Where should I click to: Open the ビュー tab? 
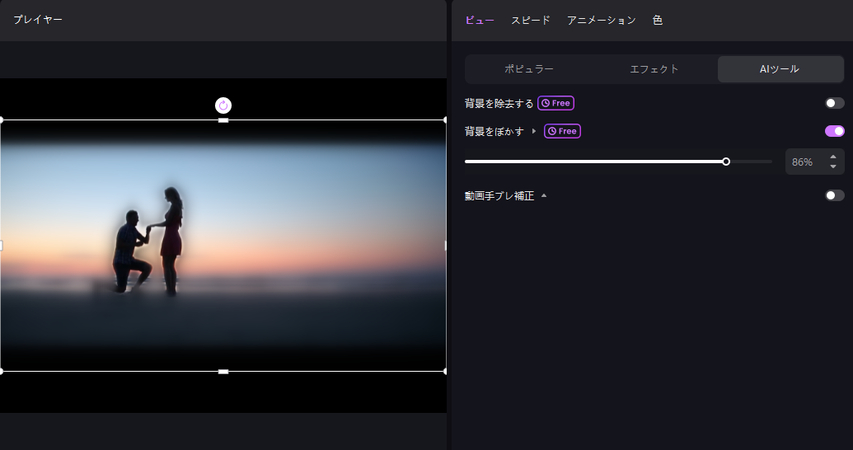tap(479, 20)
